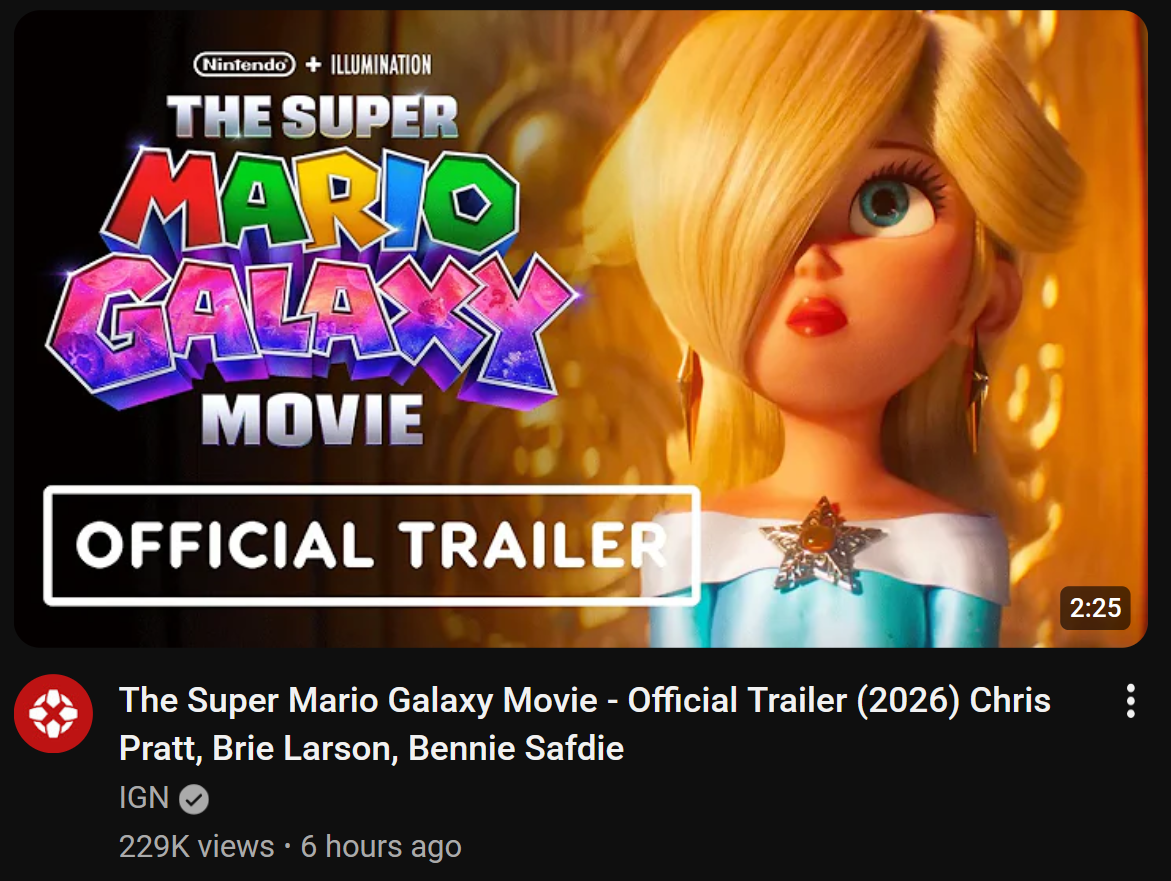1171x881 pixels.
Task: Click THE SUPER text atop the logo
Action: point(312,116)
